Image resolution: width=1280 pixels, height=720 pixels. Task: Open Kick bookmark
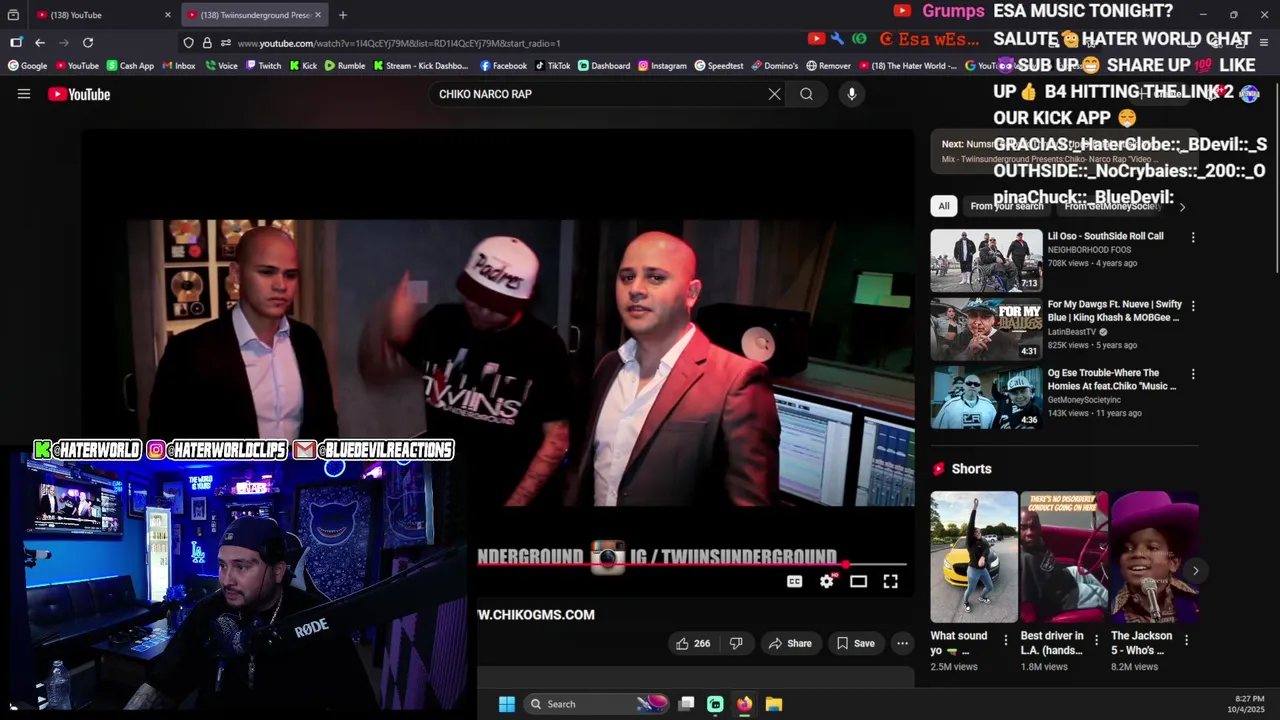(x=303, y=66)
